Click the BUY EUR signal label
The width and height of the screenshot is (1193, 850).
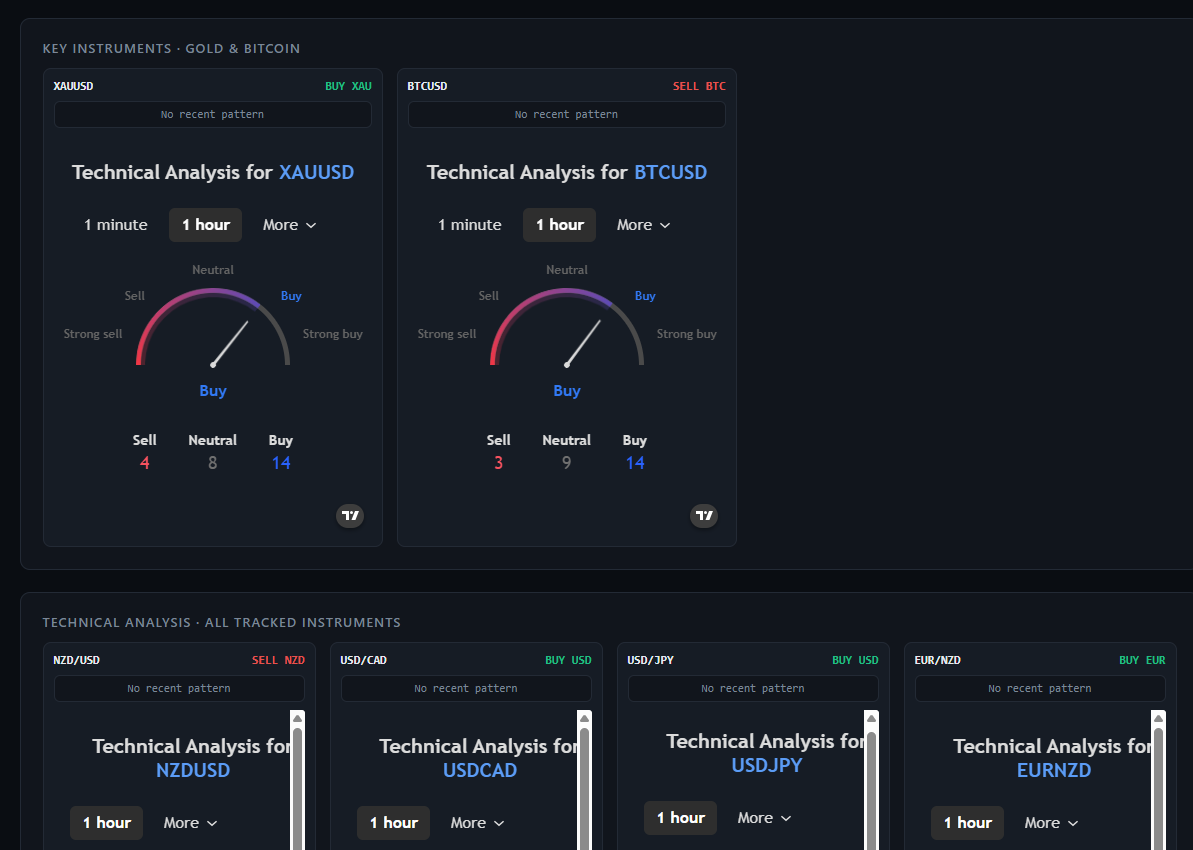[1142, 660]
